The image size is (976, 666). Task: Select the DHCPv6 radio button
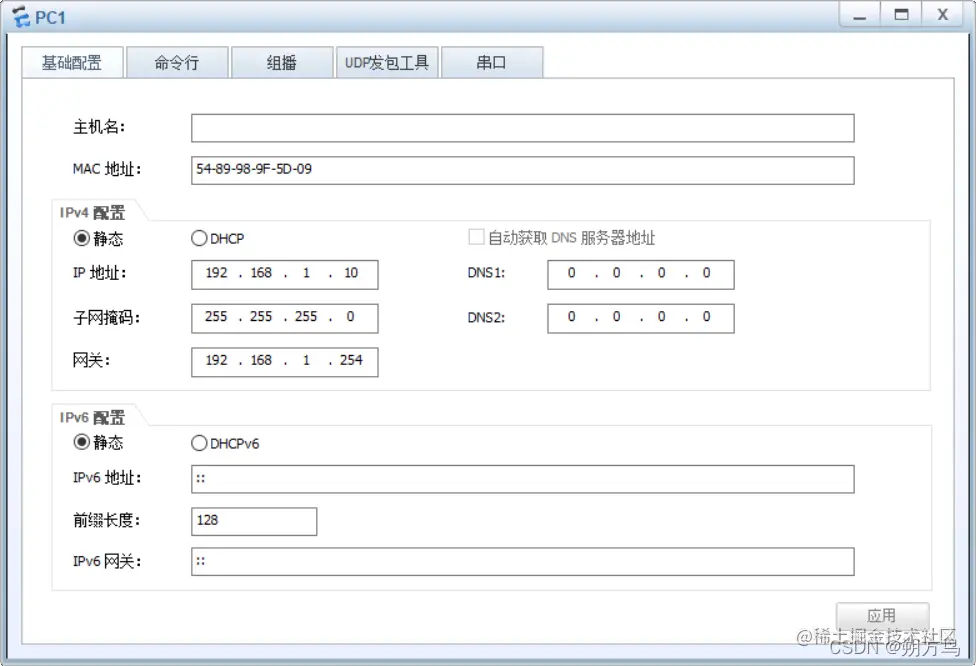(x=199, y=443)
